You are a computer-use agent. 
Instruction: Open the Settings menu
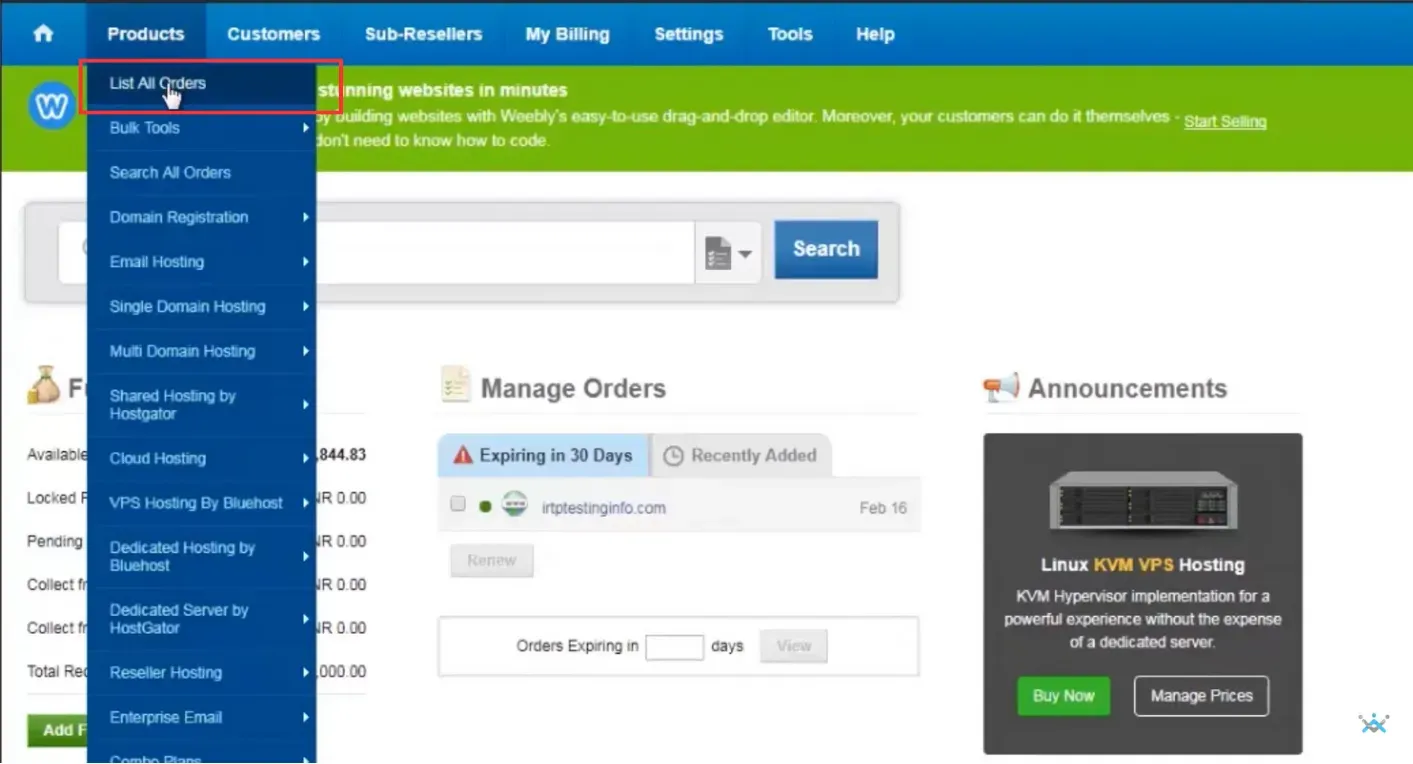[688, 34]
